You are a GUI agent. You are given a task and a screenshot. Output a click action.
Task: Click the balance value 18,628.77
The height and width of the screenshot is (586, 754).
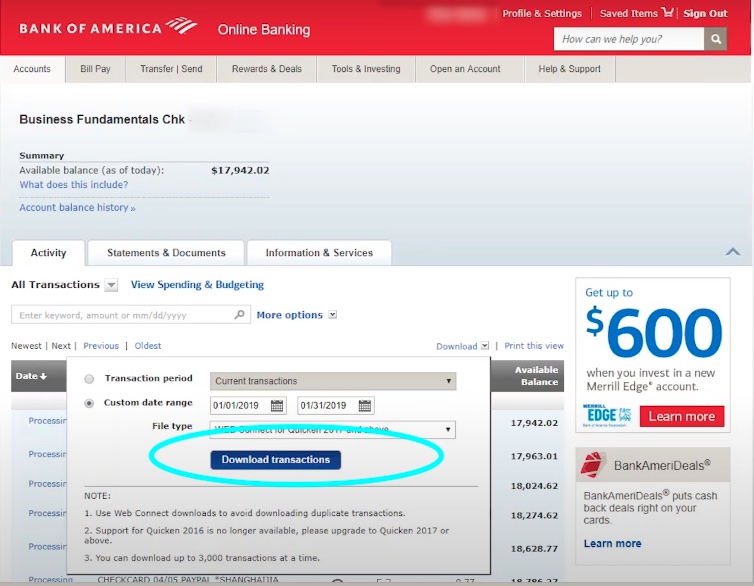pyautogui.click(x=534, y=549)
